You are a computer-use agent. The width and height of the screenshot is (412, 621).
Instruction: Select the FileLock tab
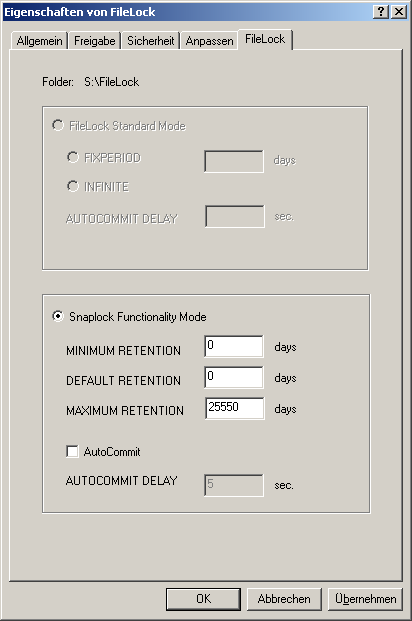coord(265,39)
